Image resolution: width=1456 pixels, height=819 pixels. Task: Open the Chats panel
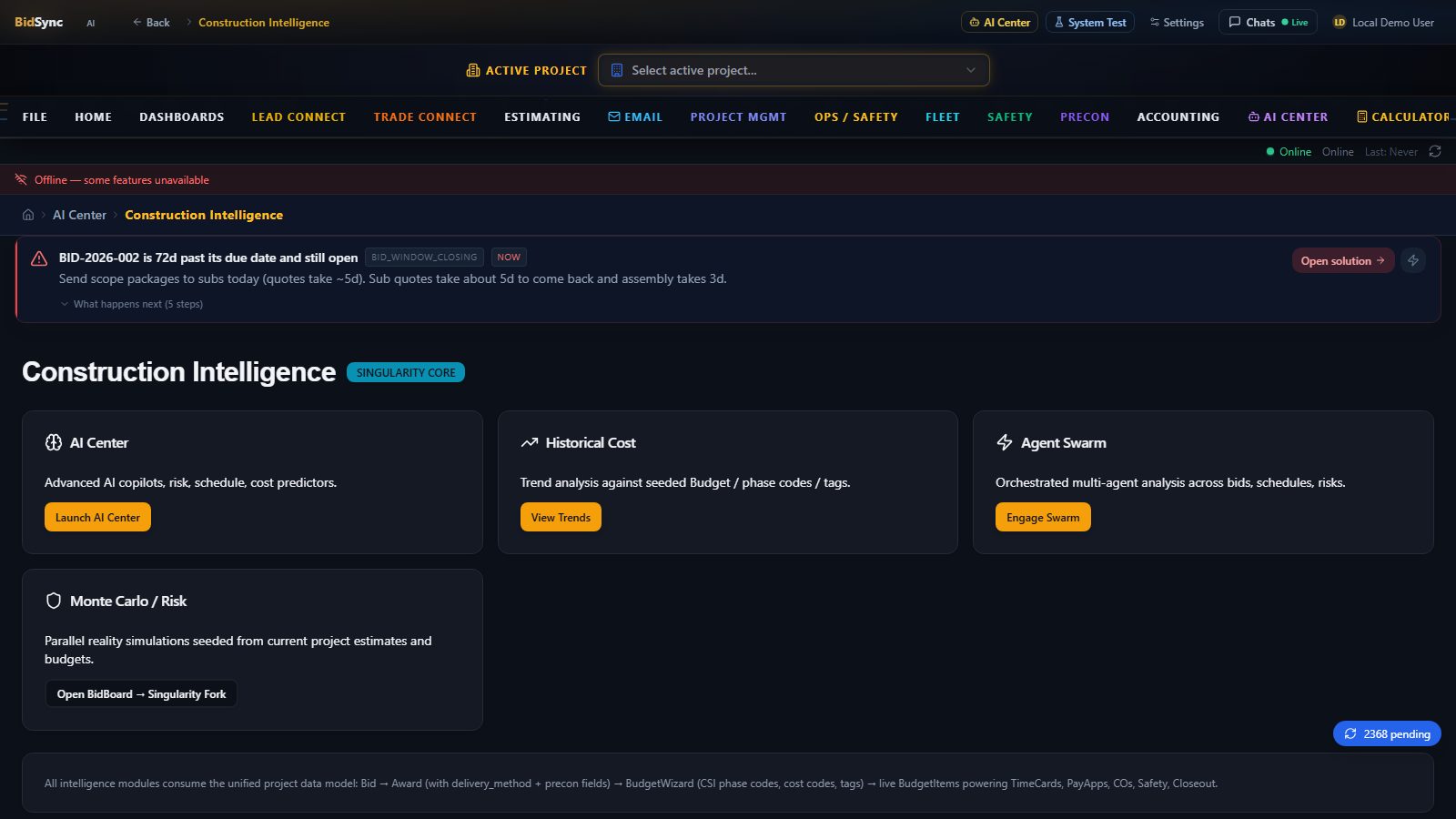tap(1268, 22)
